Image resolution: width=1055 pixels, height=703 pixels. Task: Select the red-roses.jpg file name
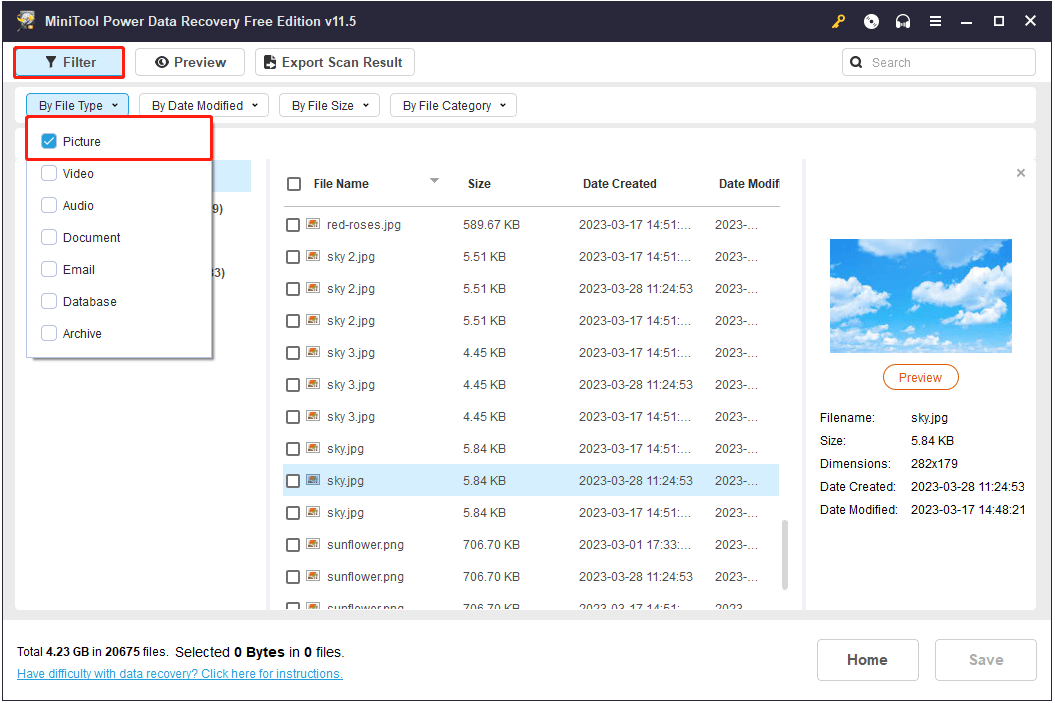(364, 225)
